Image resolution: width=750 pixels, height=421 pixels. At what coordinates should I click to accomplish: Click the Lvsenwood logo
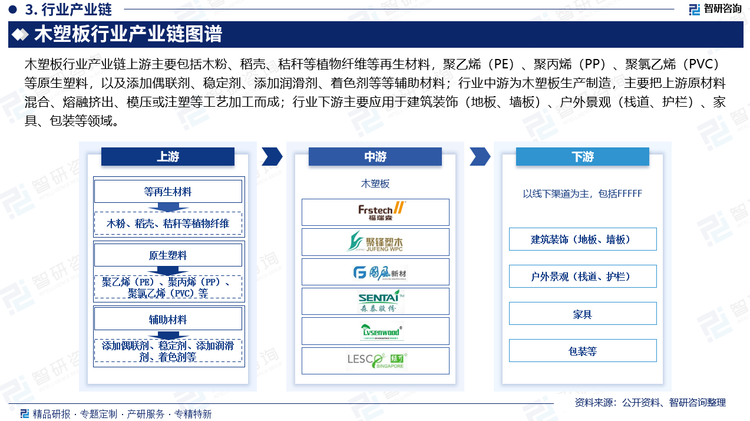[x=381, y=332]
